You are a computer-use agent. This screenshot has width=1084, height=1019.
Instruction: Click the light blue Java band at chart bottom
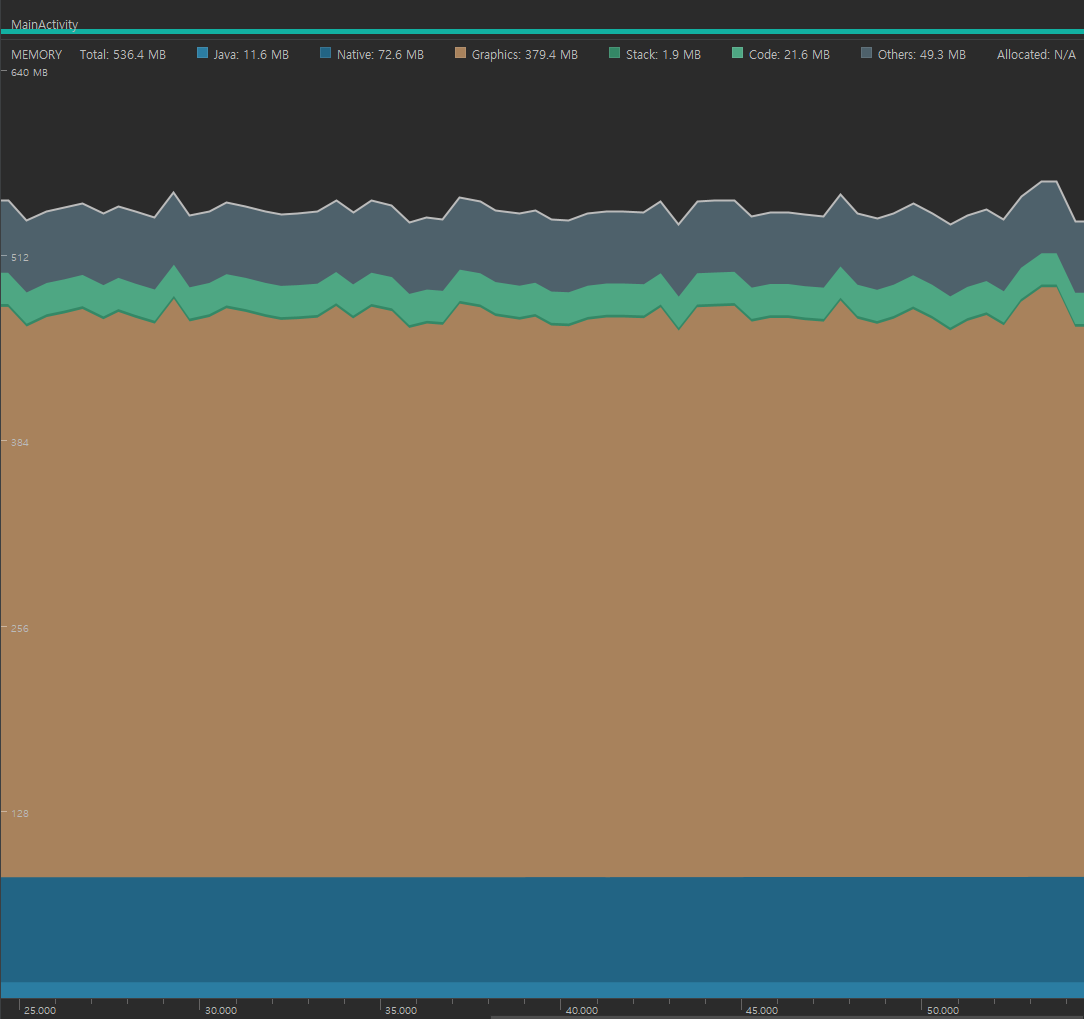[x=542, y=990]
